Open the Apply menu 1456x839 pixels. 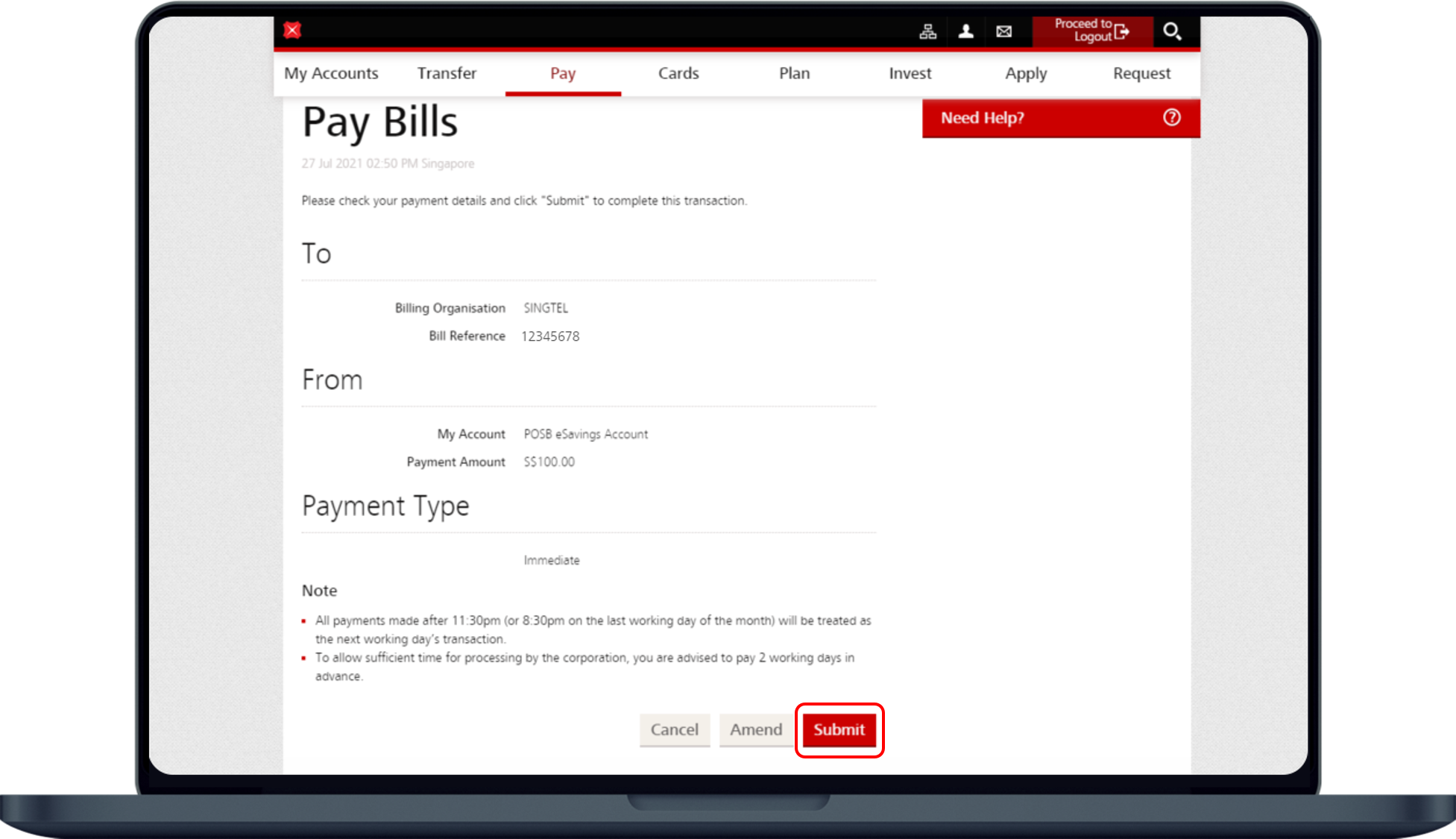[x=1026, y=73]
